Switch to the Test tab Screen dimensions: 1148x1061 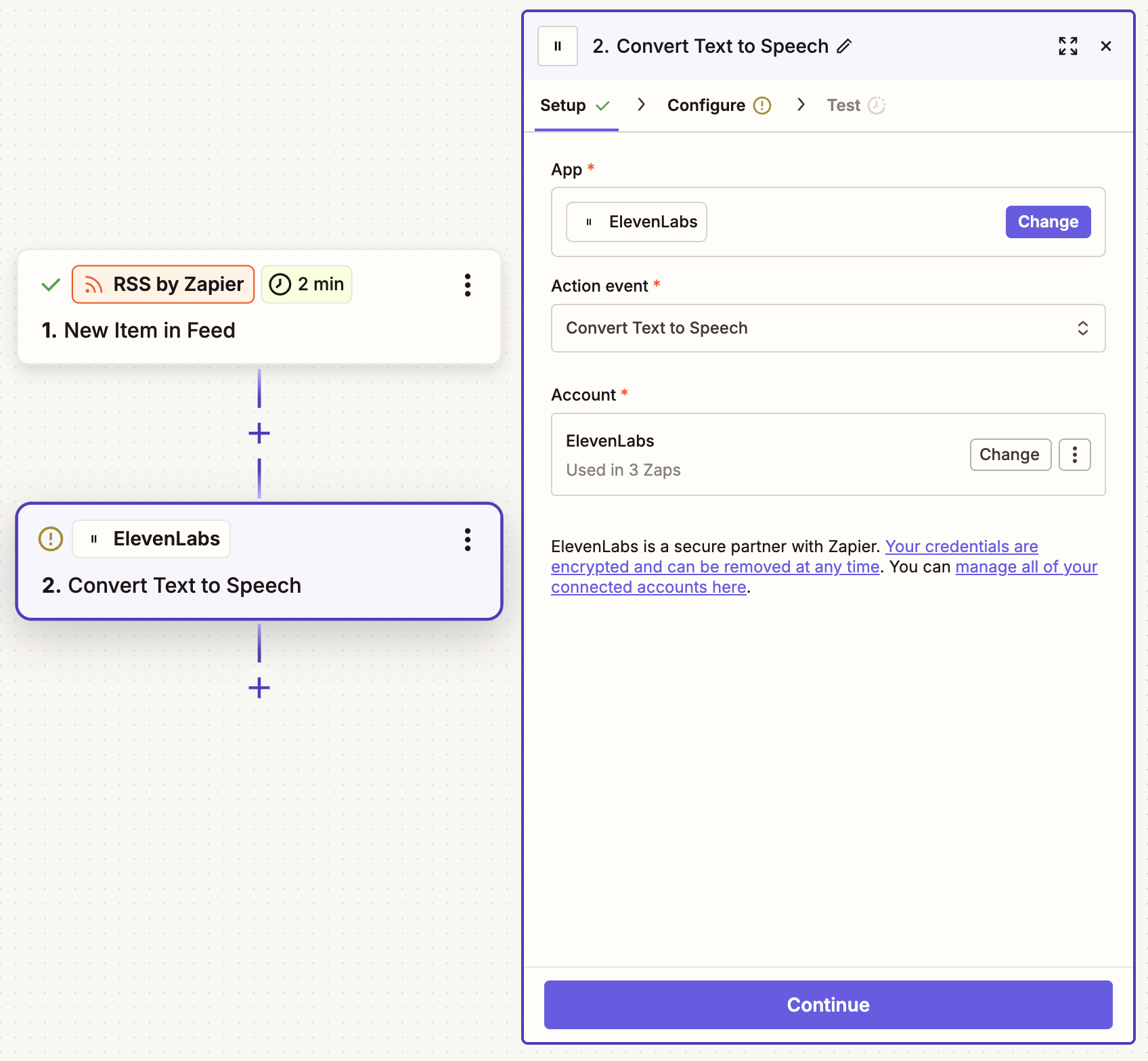(x=843, y=105)
